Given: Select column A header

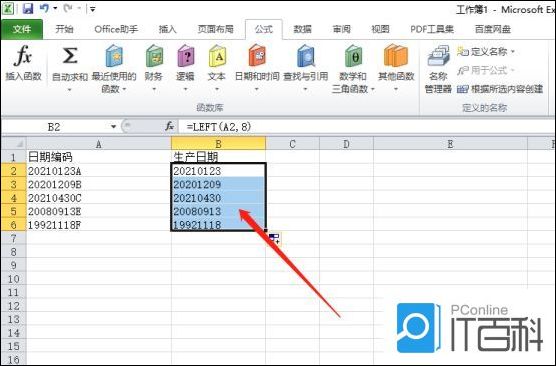Looking at the screenshot, I should click(99, 144).
